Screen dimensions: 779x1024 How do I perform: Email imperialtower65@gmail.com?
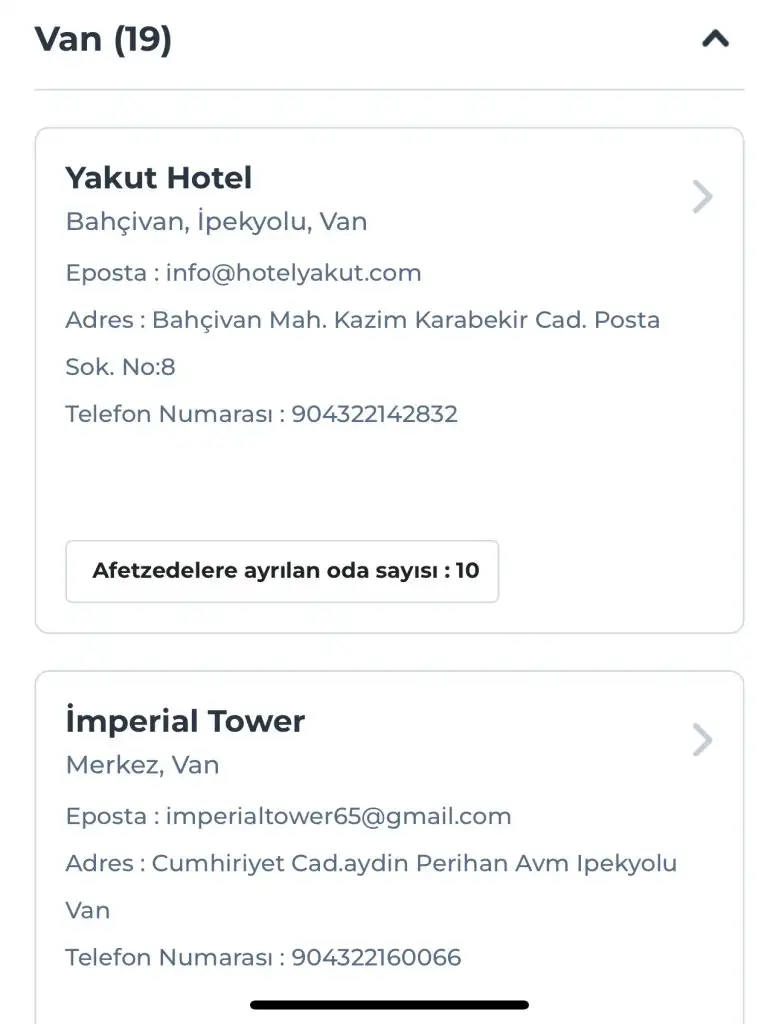(x=338, y=816)
